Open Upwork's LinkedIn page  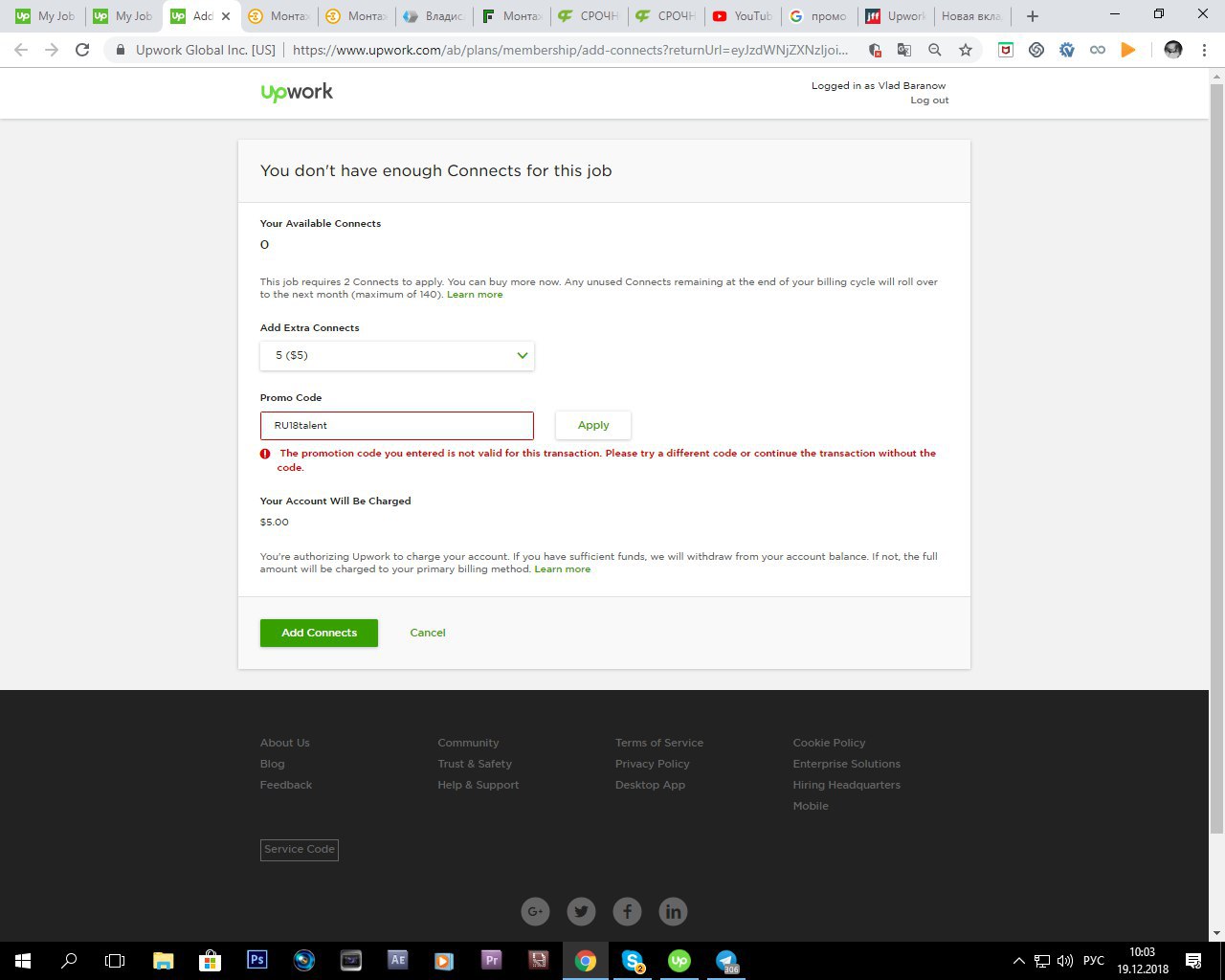click(673, 911)
